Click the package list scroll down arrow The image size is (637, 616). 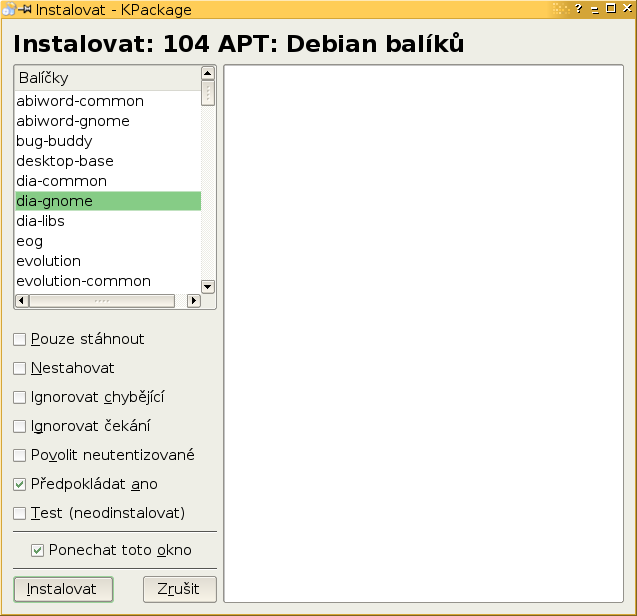click(208, 287)
